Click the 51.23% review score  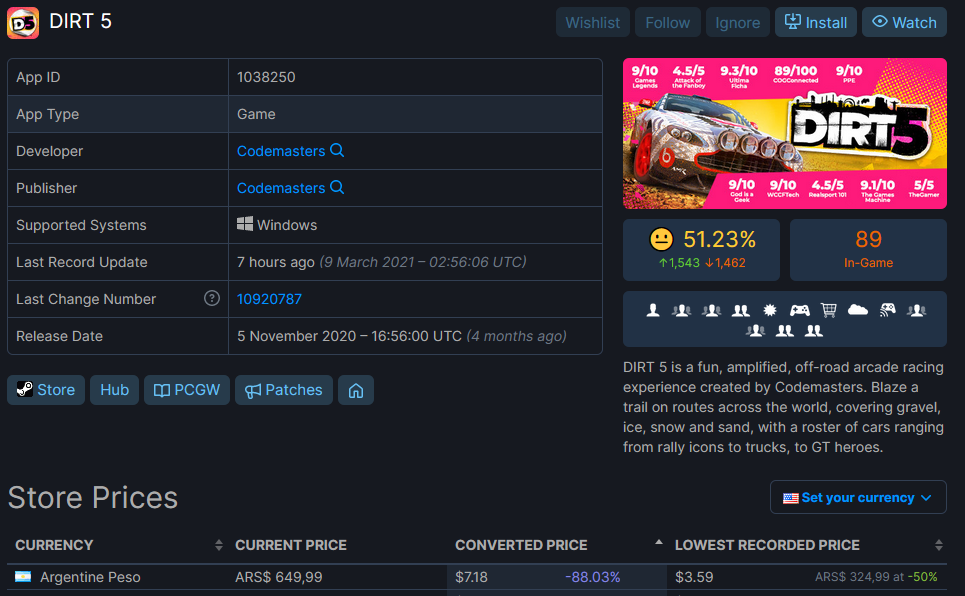[x=719, y=240]
